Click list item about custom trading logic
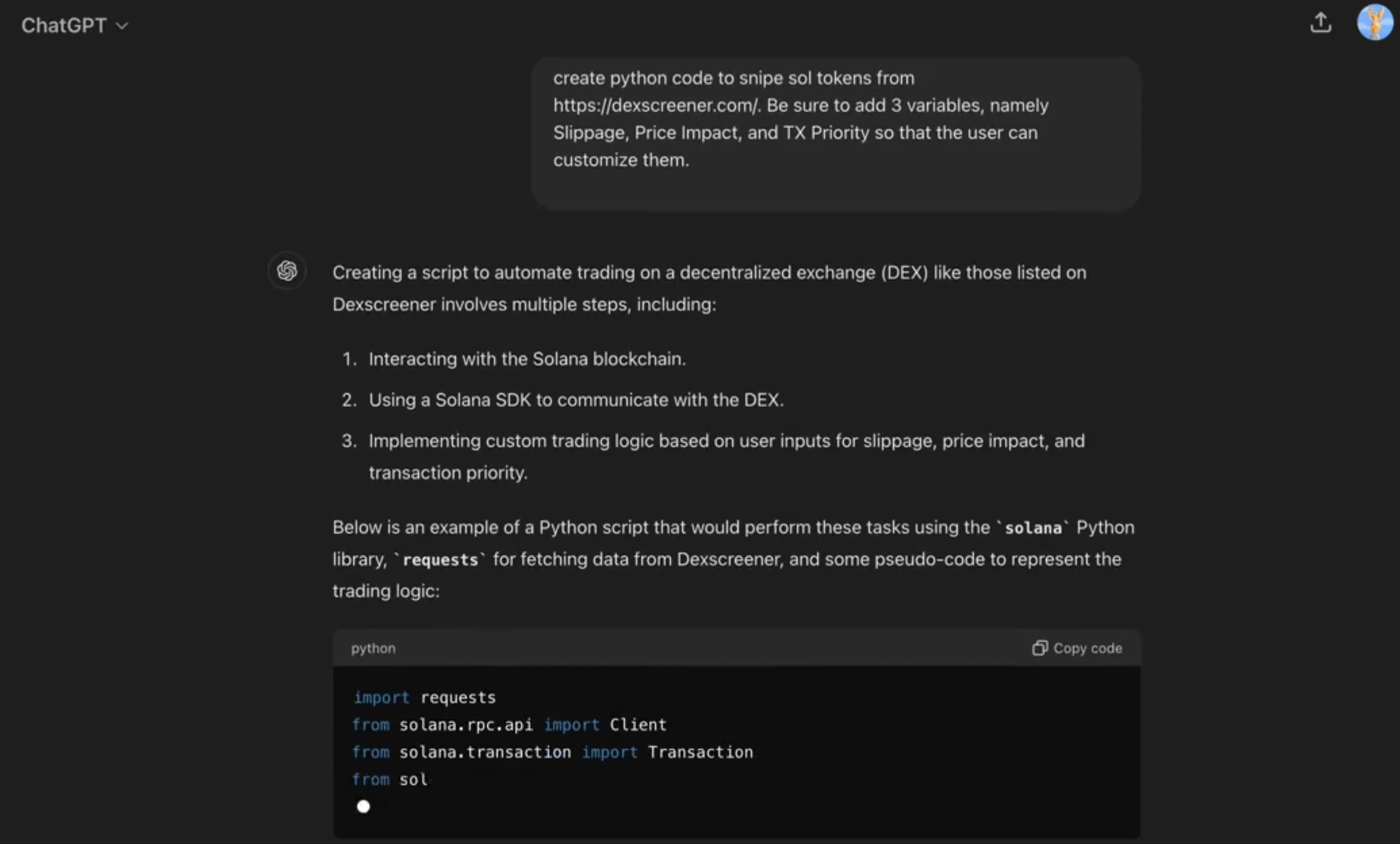The height and width of the screenshot is (844, 1400). coord(726,441)
